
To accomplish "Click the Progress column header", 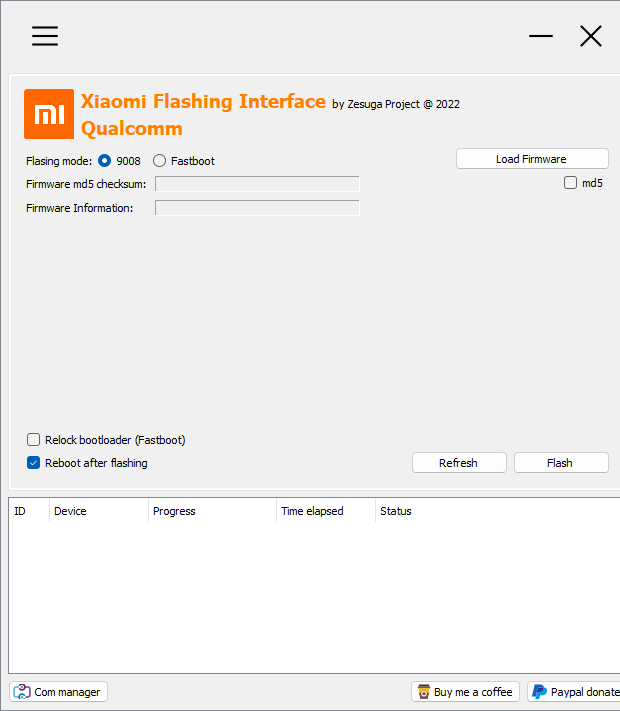I will (x=212, y=511).
